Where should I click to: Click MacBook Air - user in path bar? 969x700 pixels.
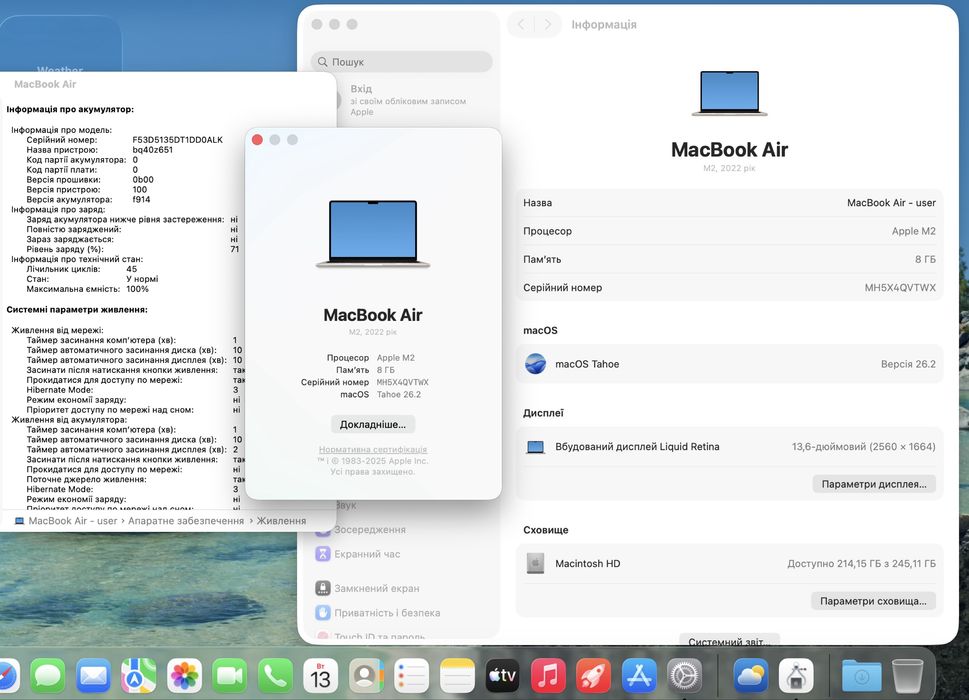click(73, 521)
